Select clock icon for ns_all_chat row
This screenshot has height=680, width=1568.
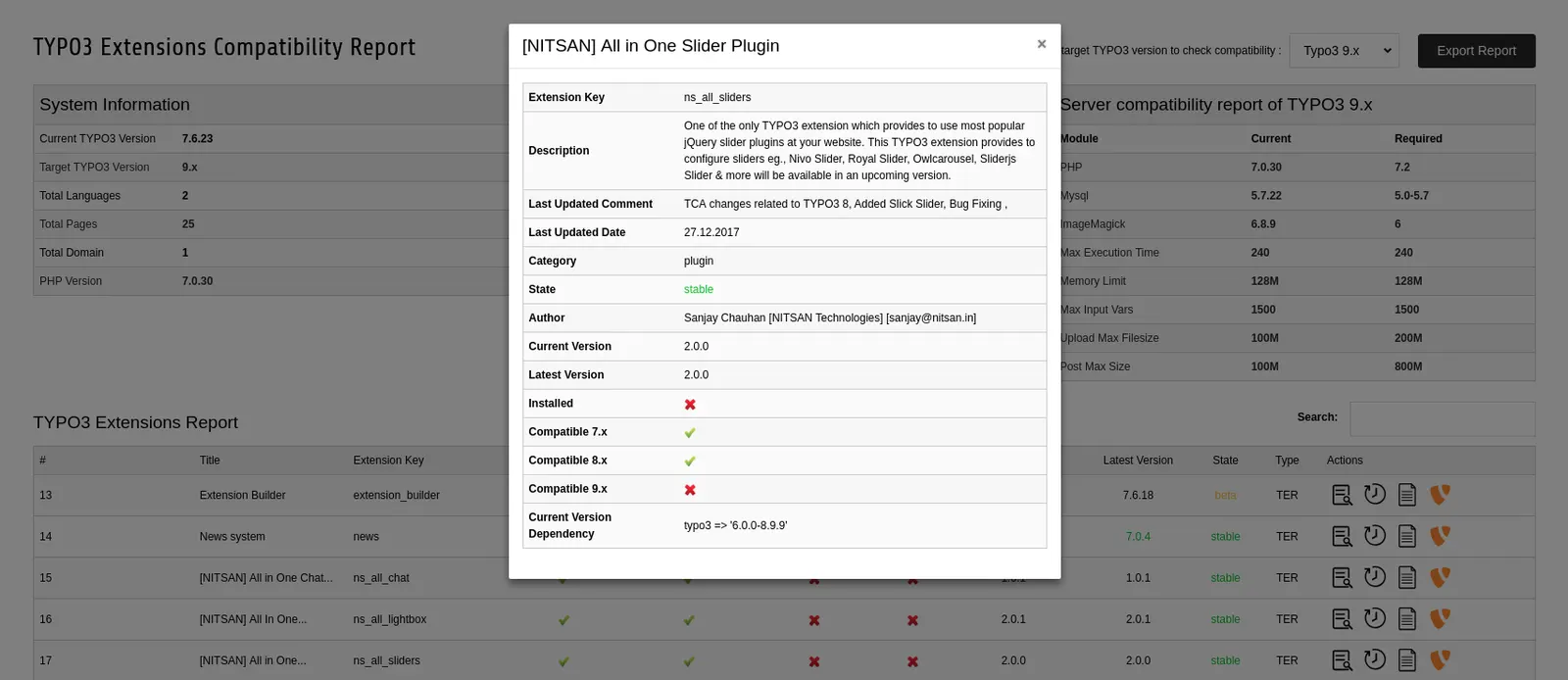click(x=1375, y=577)
